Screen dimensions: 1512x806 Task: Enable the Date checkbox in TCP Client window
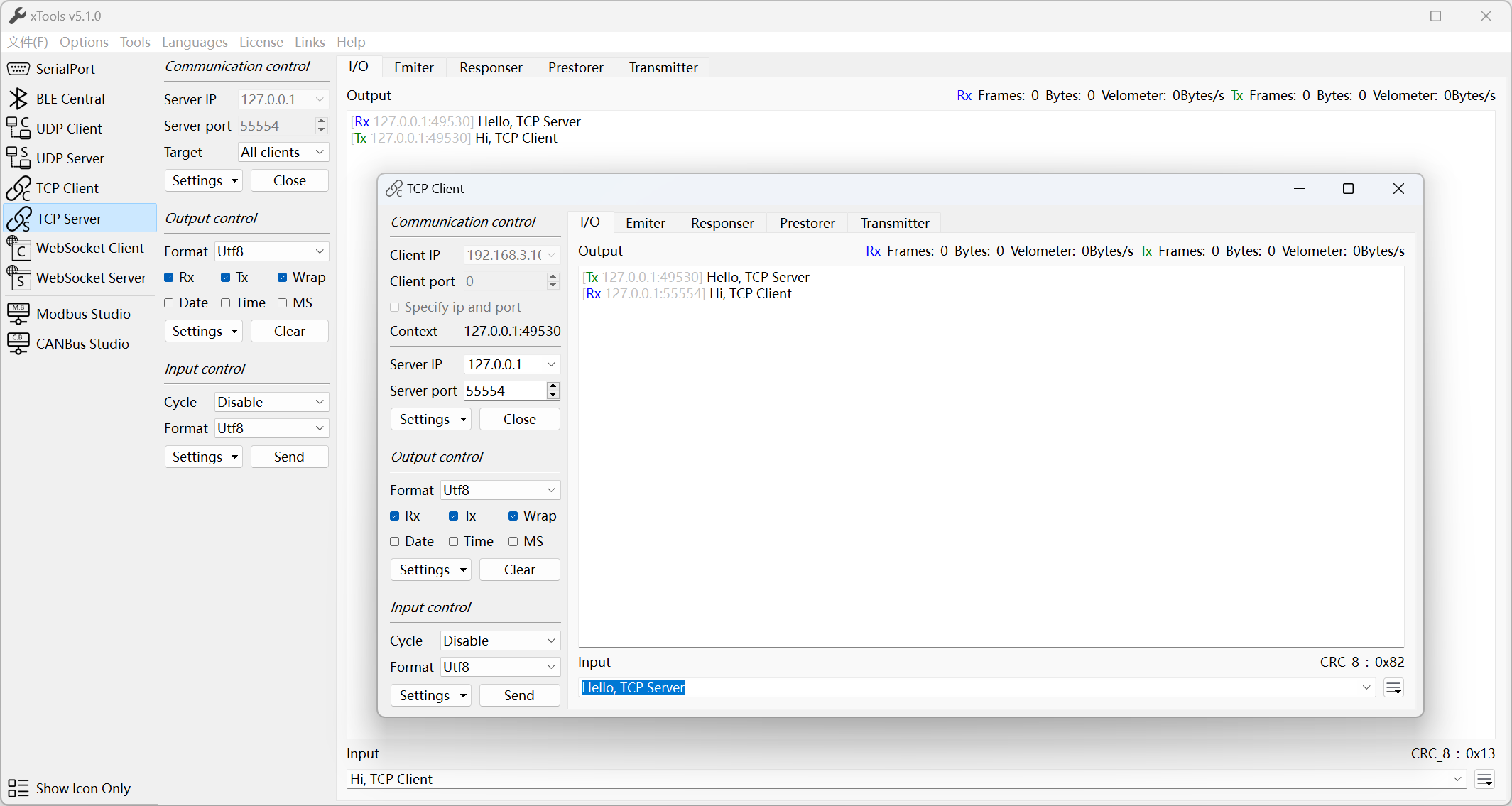coord(395,542)
